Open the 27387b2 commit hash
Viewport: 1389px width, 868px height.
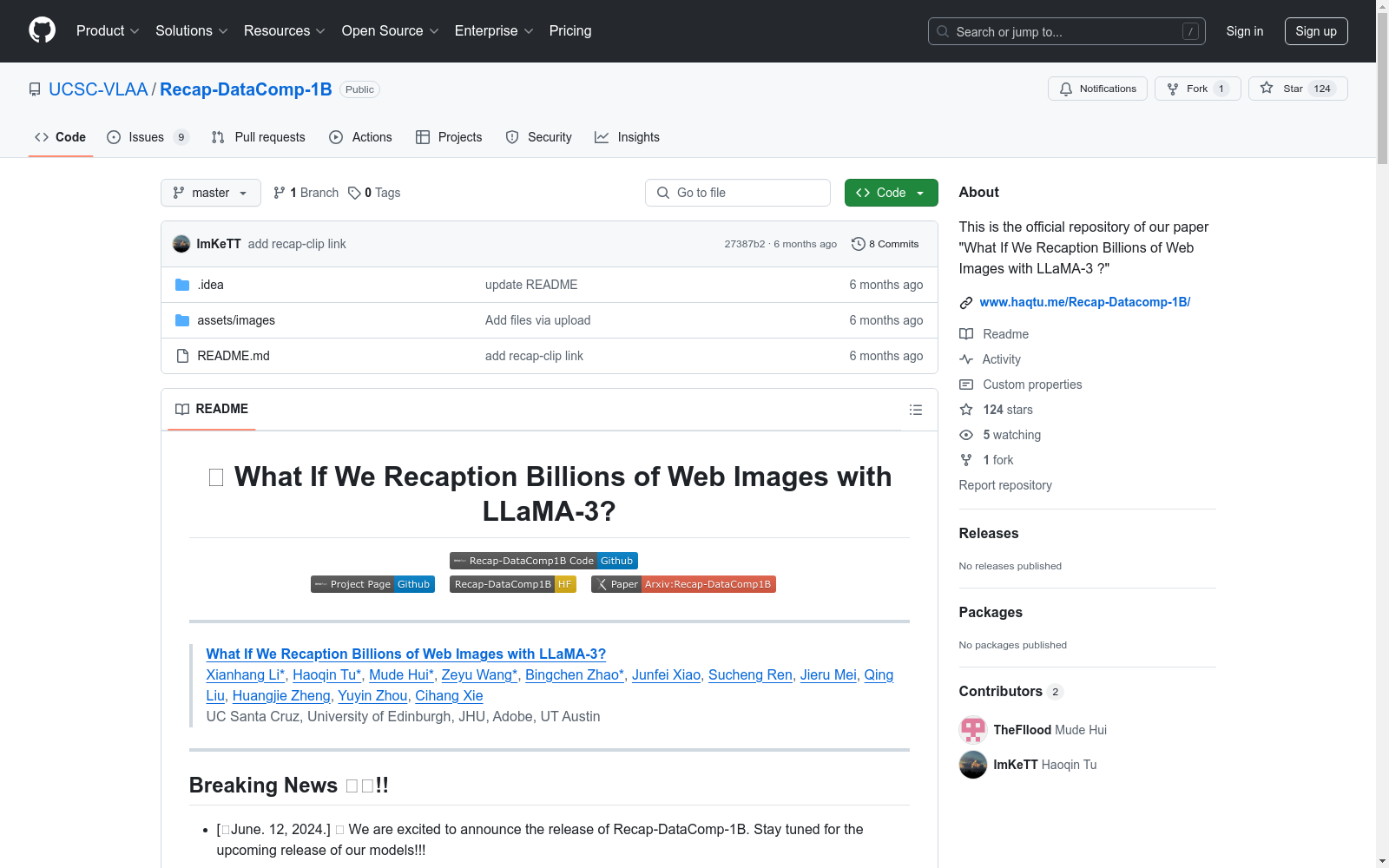tap(745, 244)
